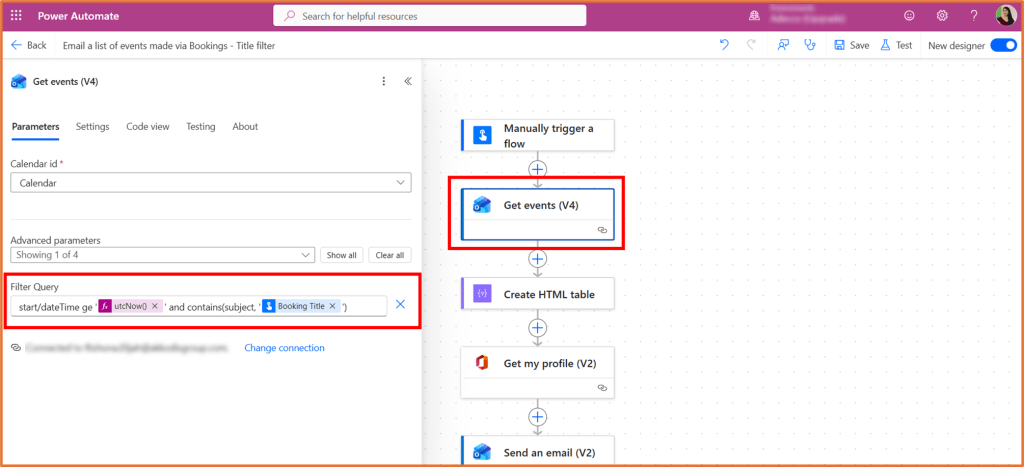Image resolution: width=1024 pixels, height=467 pixels.
Task: Click the search for helpful resources box
Action: (430, 16)
